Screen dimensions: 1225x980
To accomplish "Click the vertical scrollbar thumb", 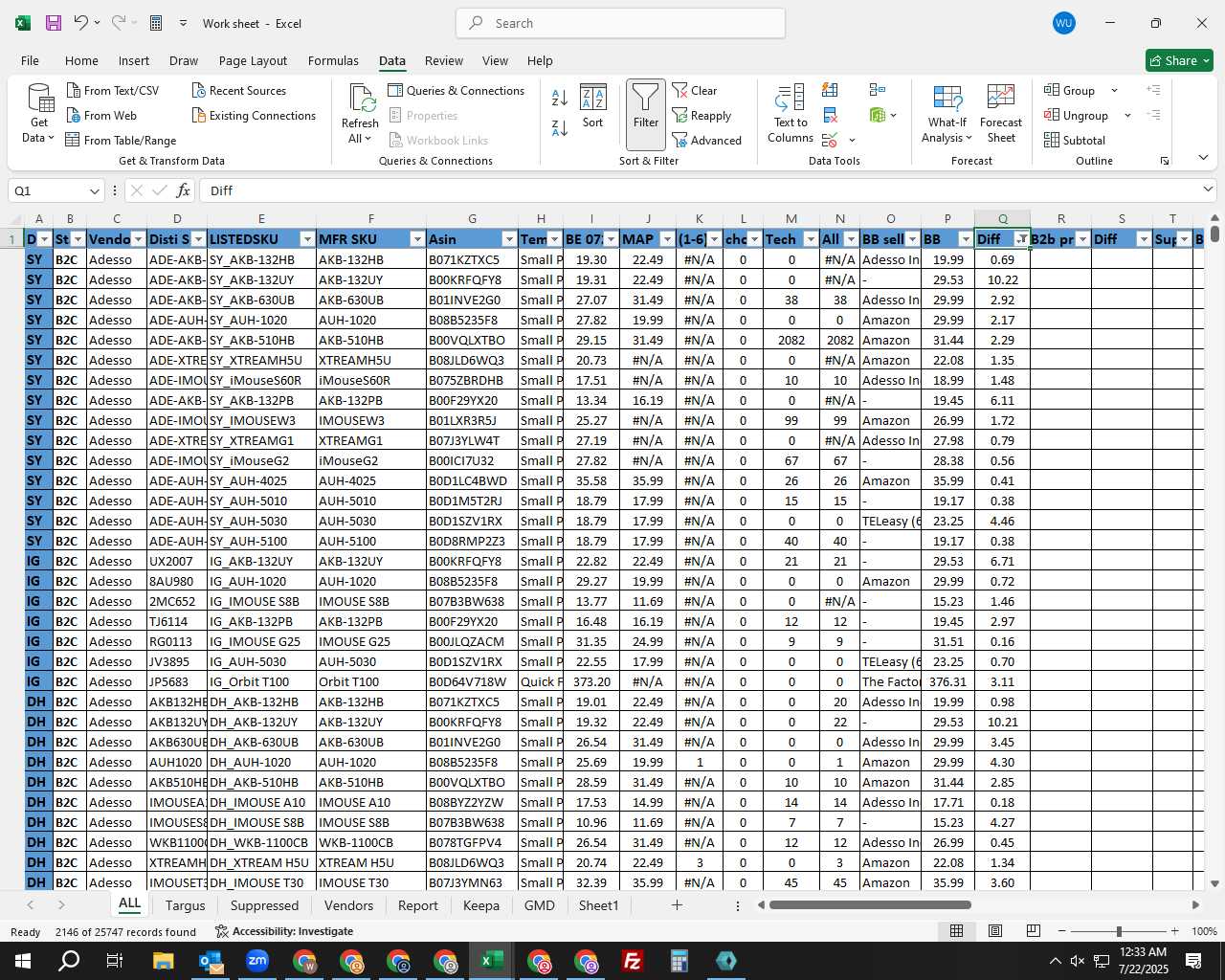I will [x=1214, y=233].
